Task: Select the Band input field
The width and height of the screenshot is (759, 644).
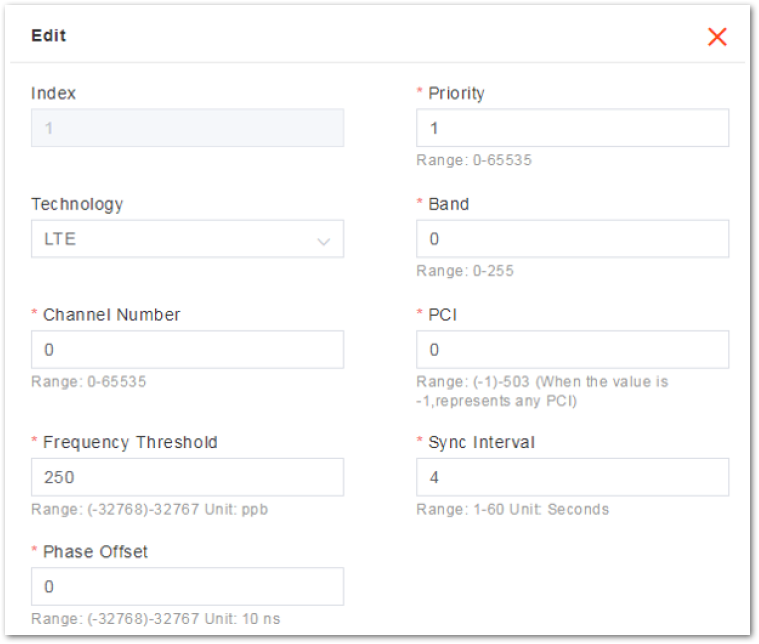Action: (x=572, y=239)
